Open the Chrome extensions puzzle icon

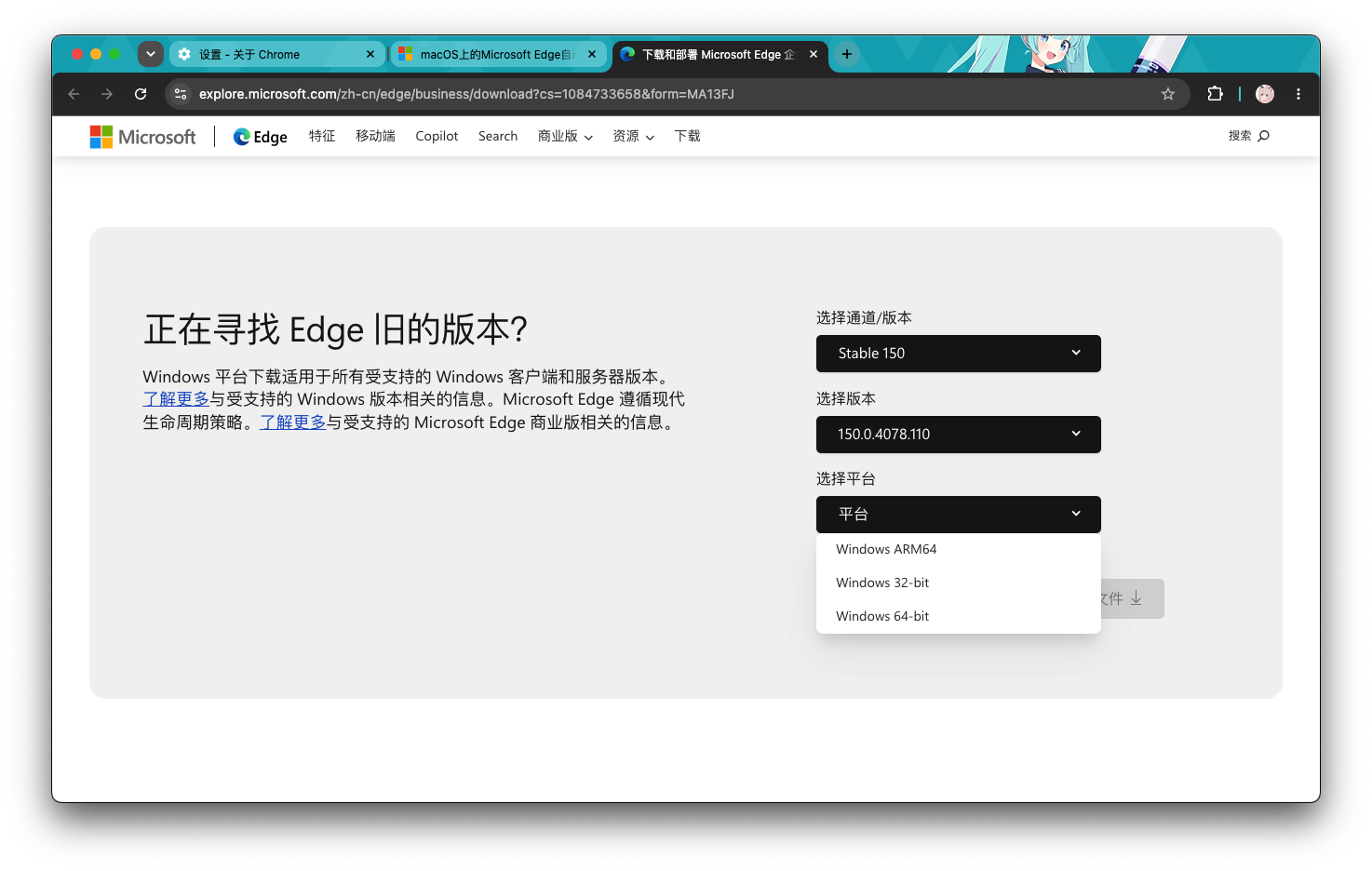tap(1215, 94)
